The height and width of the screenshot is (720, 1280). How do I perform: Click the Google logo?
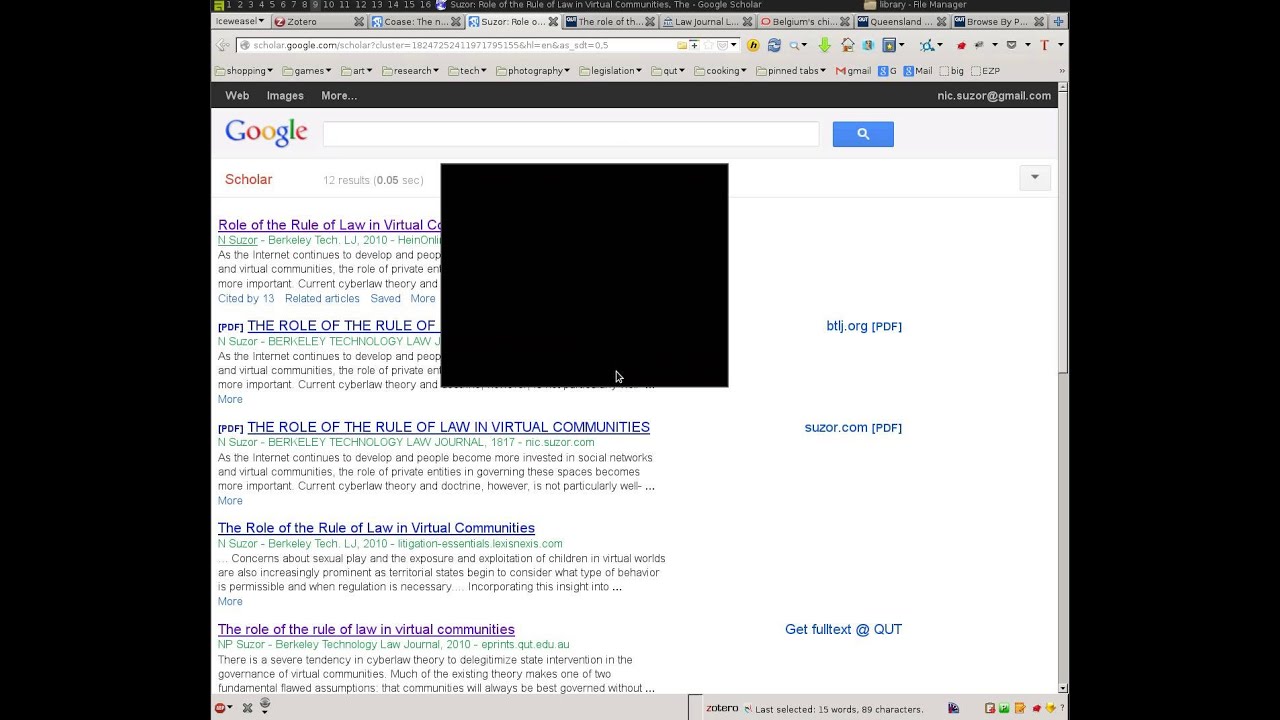[x=266, y=133]
